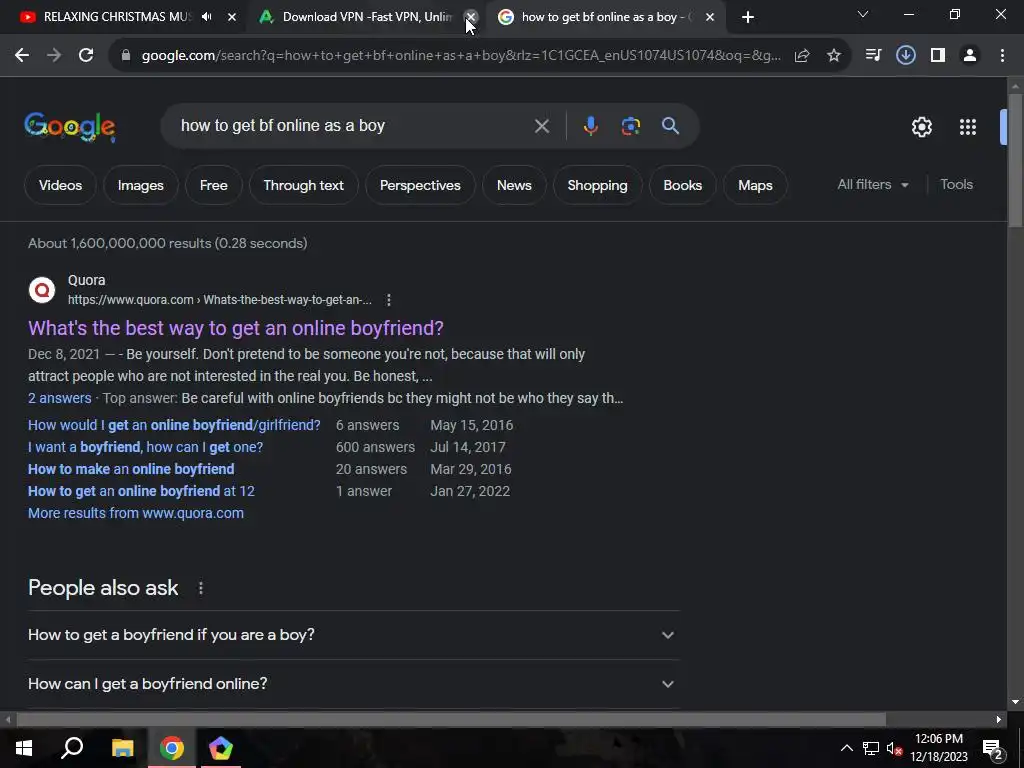Select the Free filter chip
This screenshot has height=768, width=1024.
[214, 185]
